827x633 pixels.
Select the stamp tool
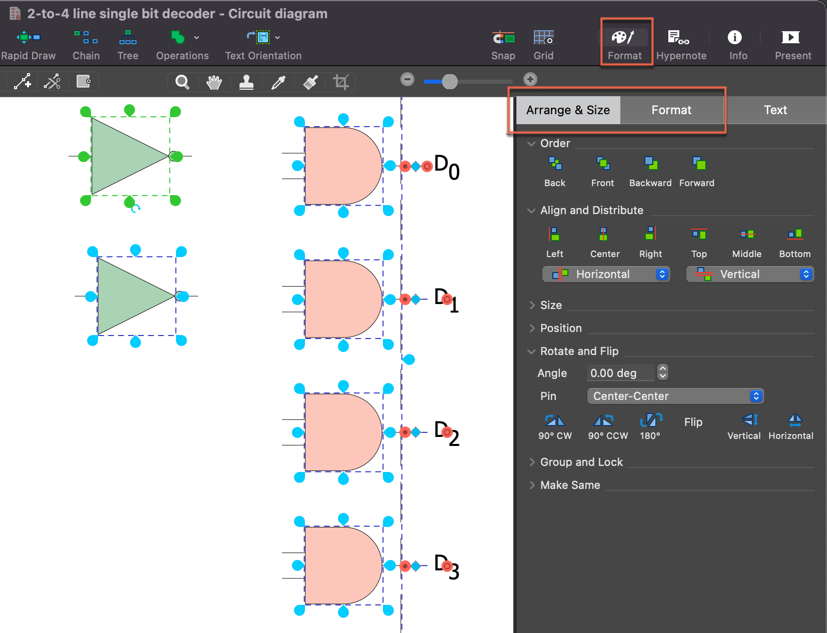click(246, 82)
